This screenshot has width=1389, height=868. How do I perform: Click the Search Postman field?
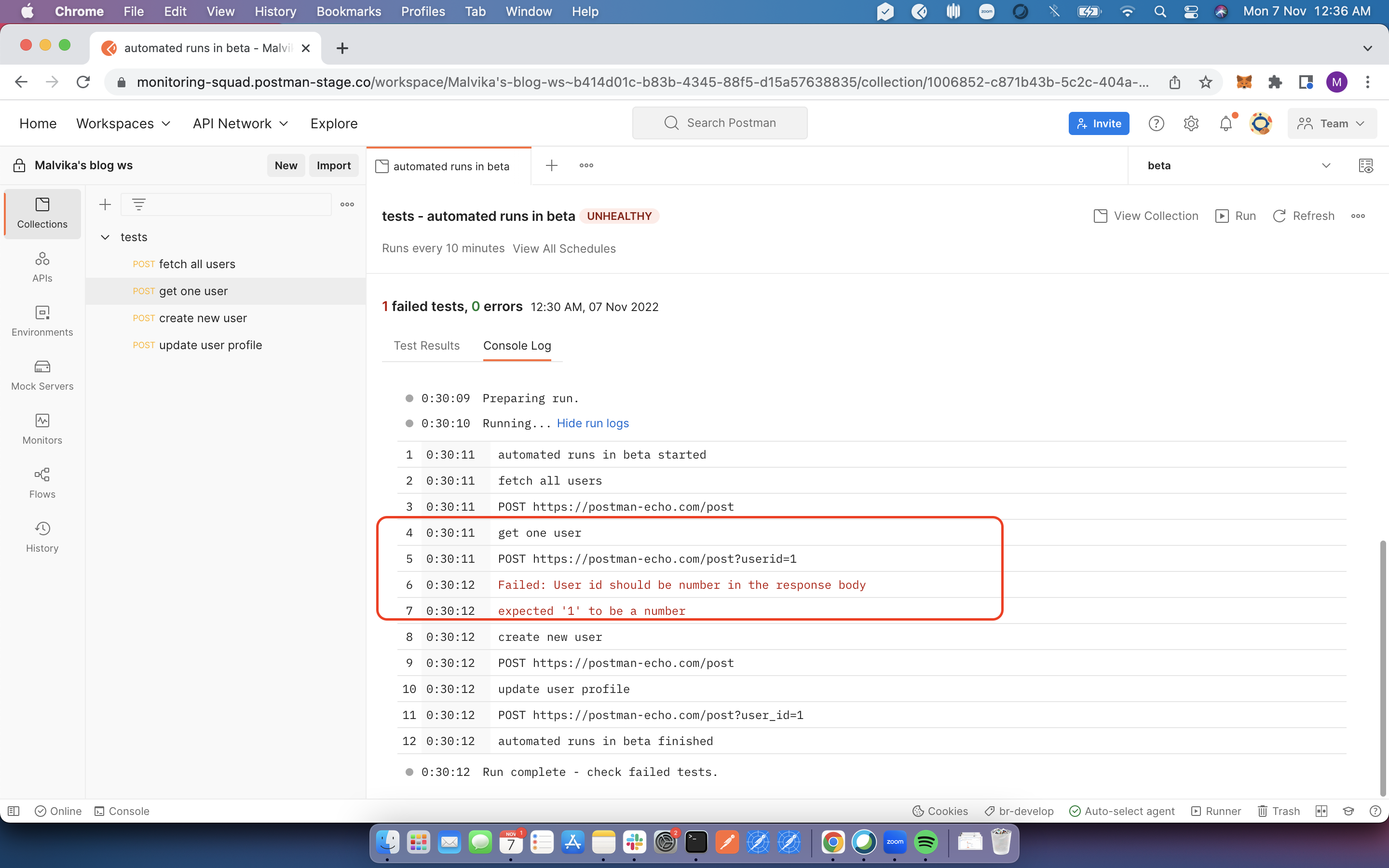click(x=720, y=123)
